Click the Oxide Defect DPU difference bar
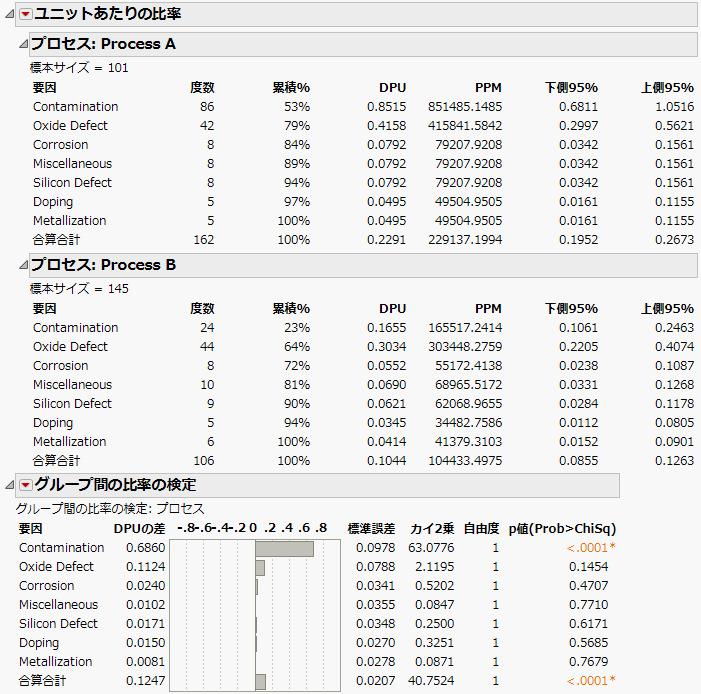The width and height of the screenshot is (701, 694). pos(260,568)
